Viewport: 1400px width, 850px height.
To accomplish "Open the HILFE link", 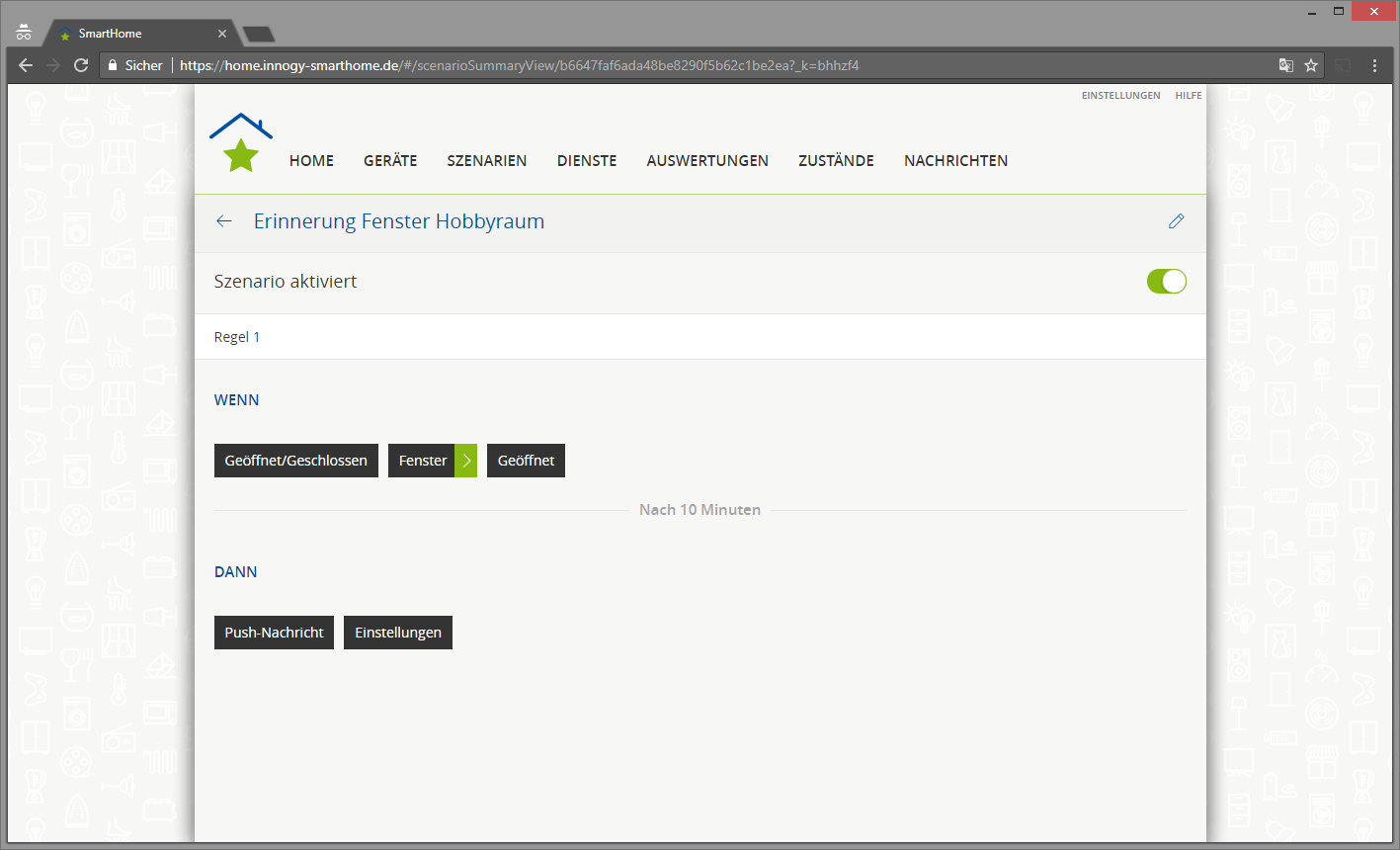I will pyautogui.click(x=1188, y=96).
